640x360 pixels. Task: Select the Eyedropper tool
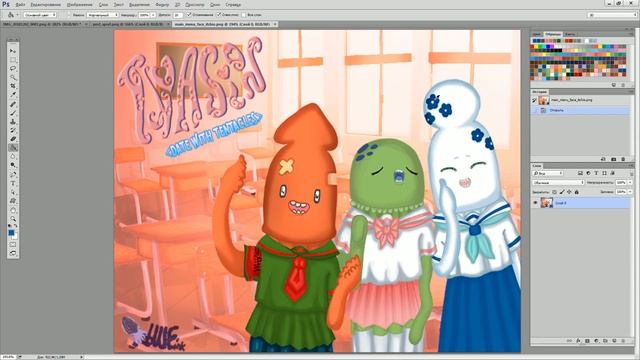[x=13, y=95]
